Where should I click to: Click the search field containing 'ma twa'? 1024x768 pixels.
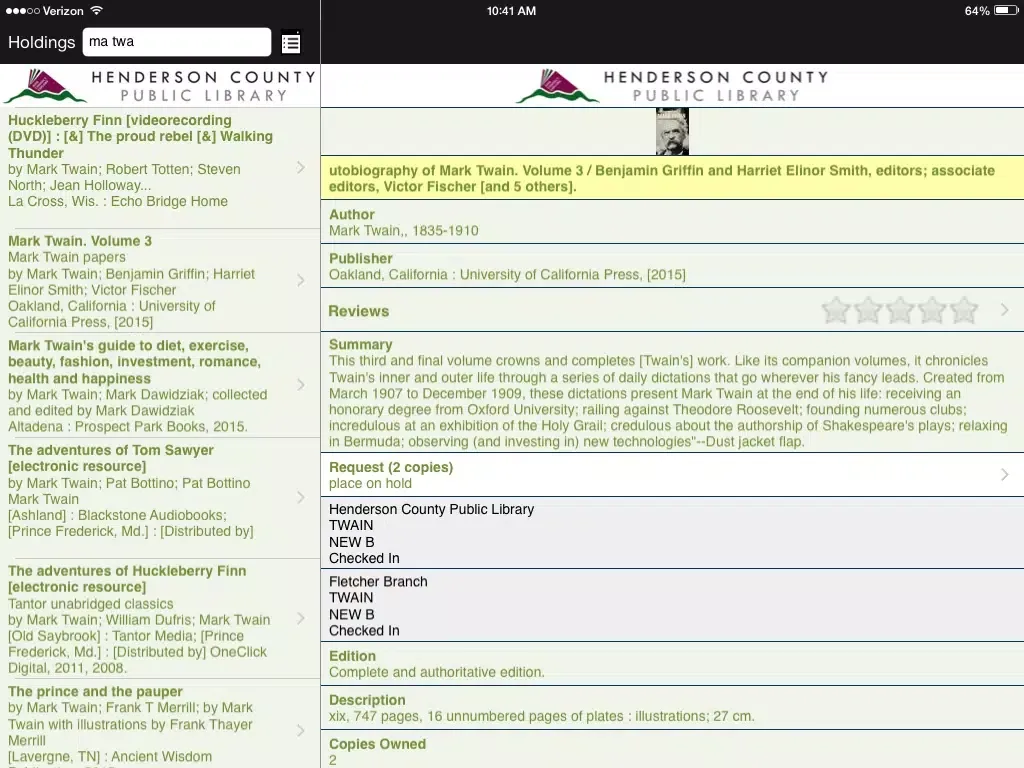click(x=177, y=42)
